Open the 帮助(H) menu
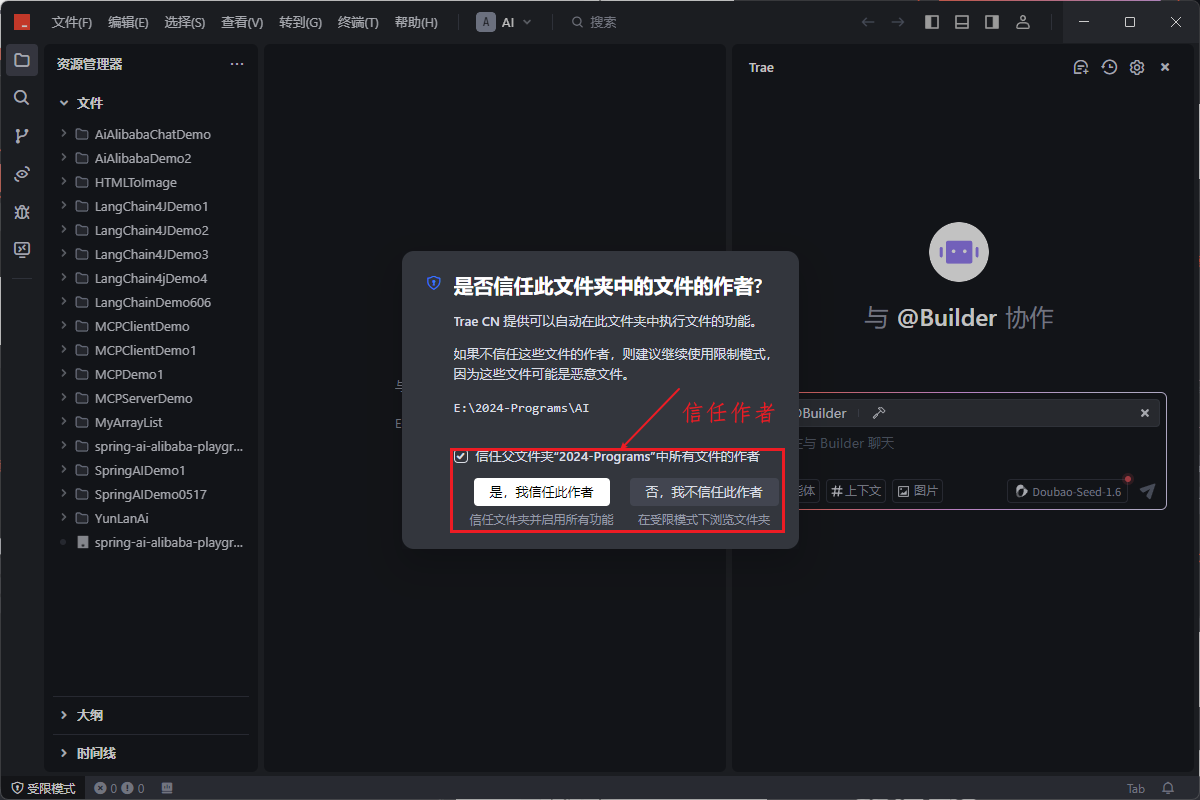Viewport: 1200px width, 800px height. 416,22
